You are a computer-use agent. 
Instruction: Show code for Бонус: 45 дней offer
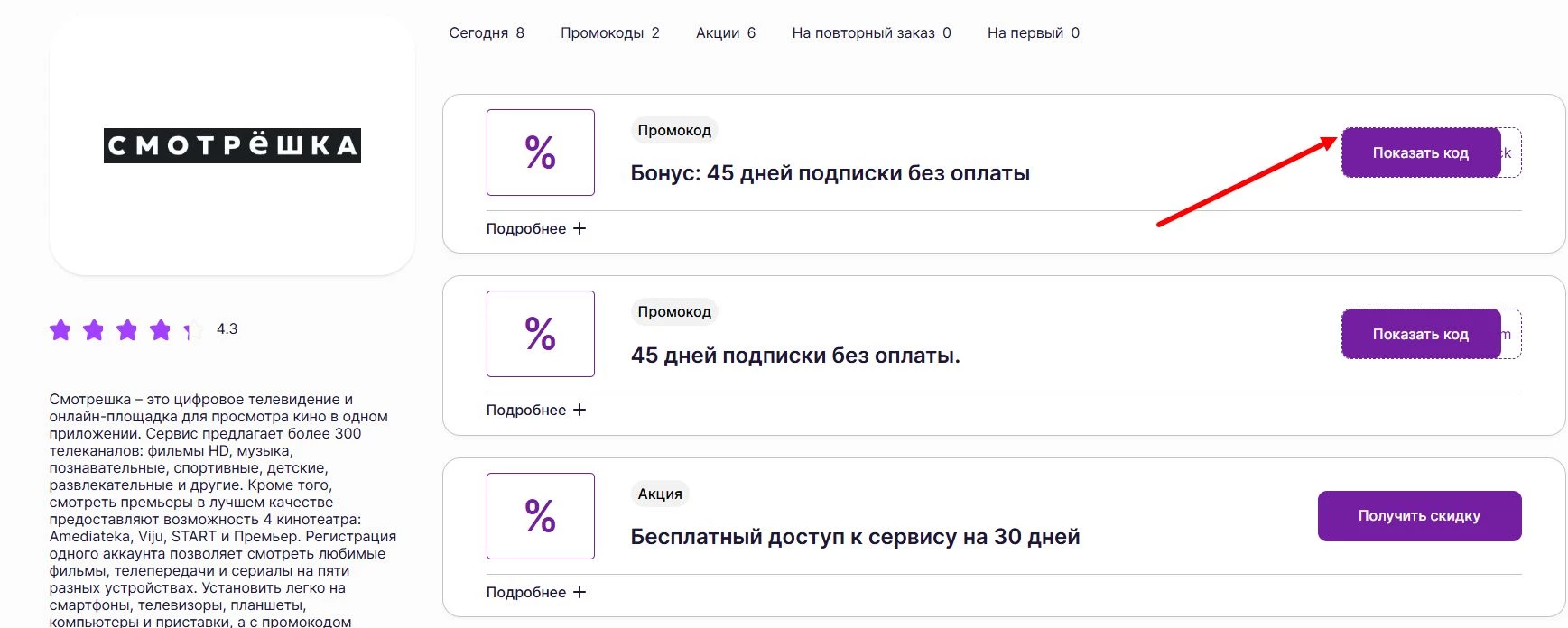coord(1421,152)
